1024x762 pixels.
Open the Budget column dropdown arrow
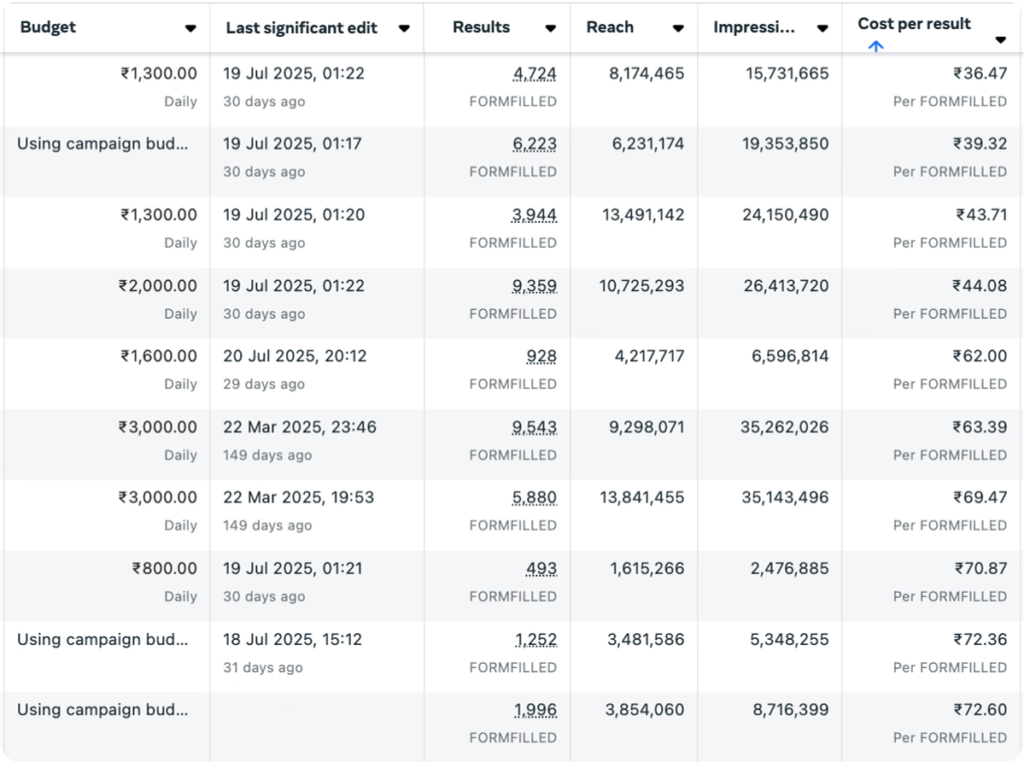(x=190, y=29)
